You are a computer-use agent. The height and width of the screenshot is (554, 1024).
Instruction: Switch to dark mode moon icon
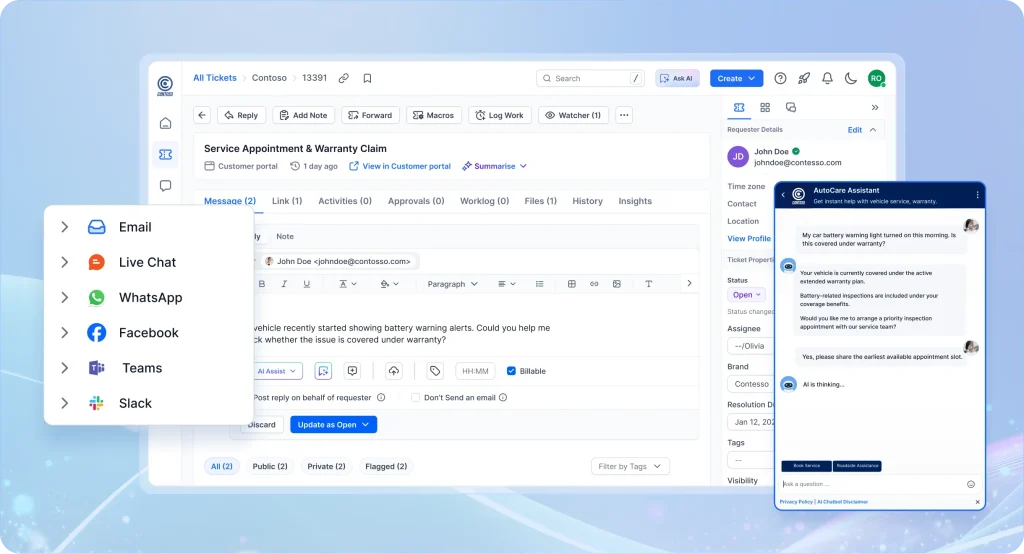tap(850, 78)
